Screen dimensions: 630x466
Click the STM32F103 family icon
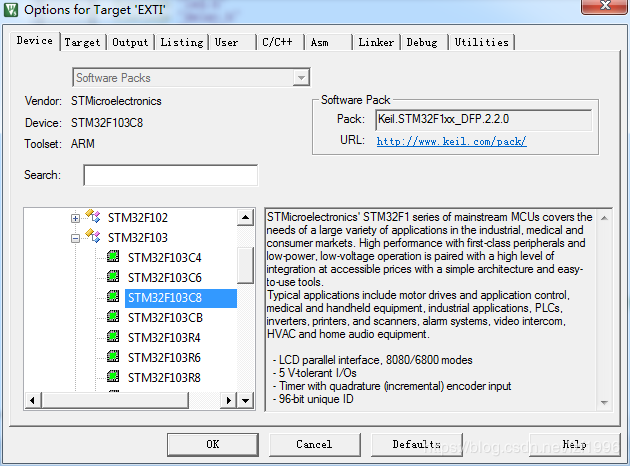(93, 236)
